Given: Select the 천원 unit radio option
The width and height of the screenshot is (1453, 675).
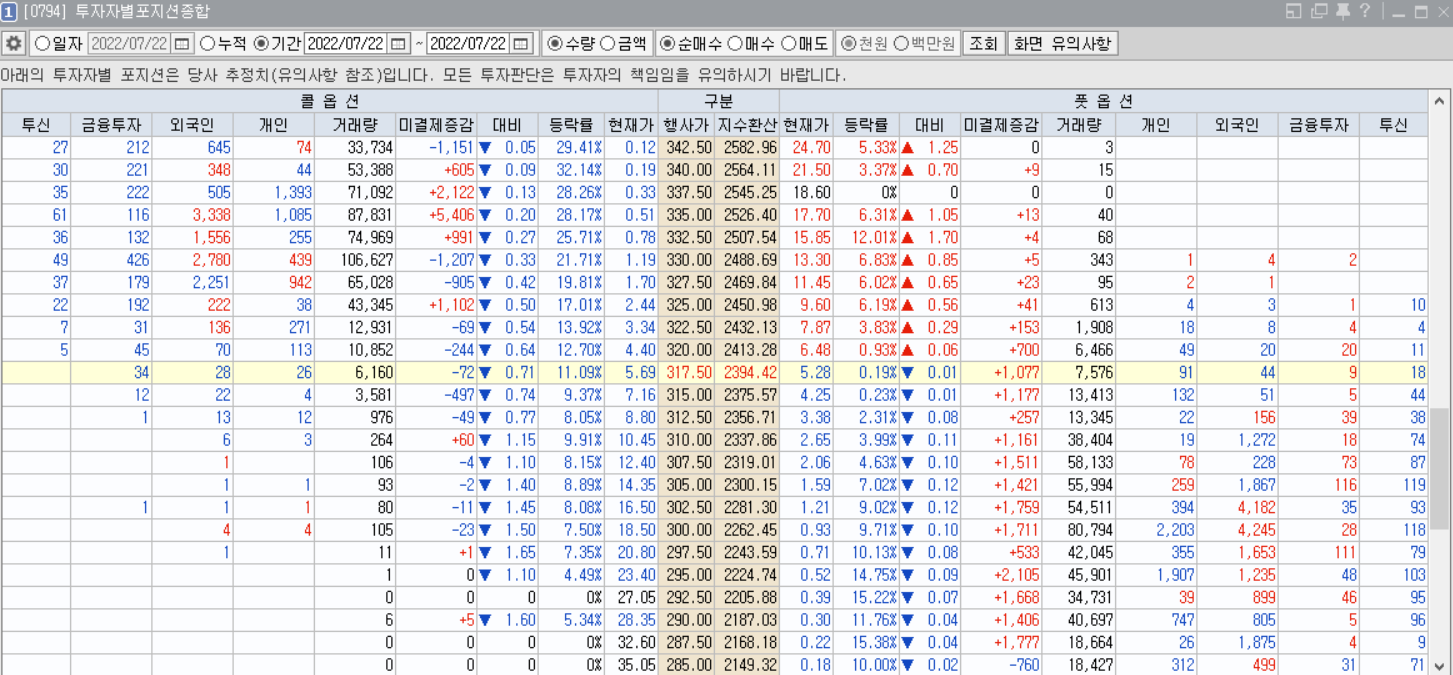Looking at the screenshot, I should [x=864, y=44].
